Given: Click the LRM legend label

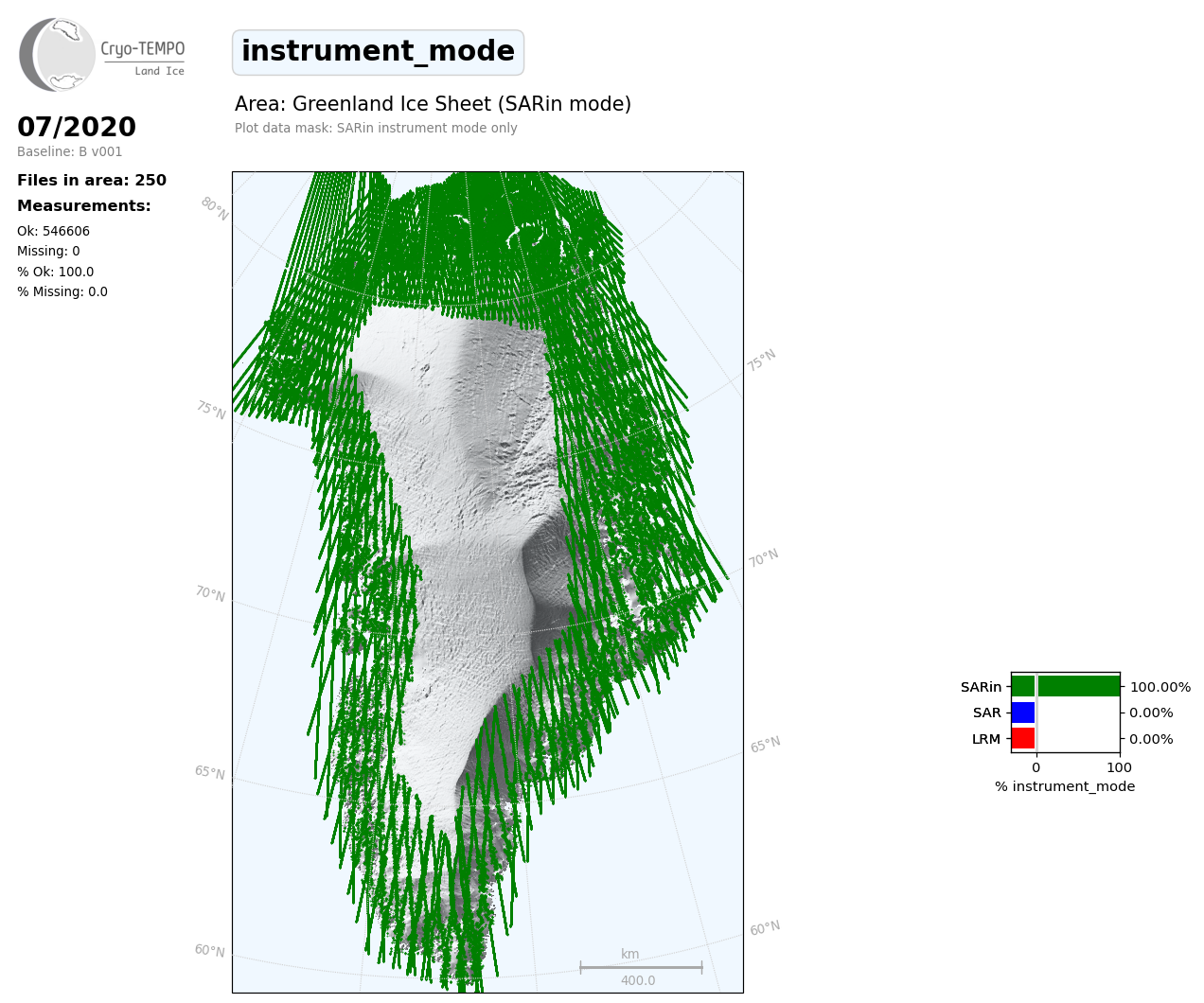Looking at the screenshot, I should click(985, 739).
